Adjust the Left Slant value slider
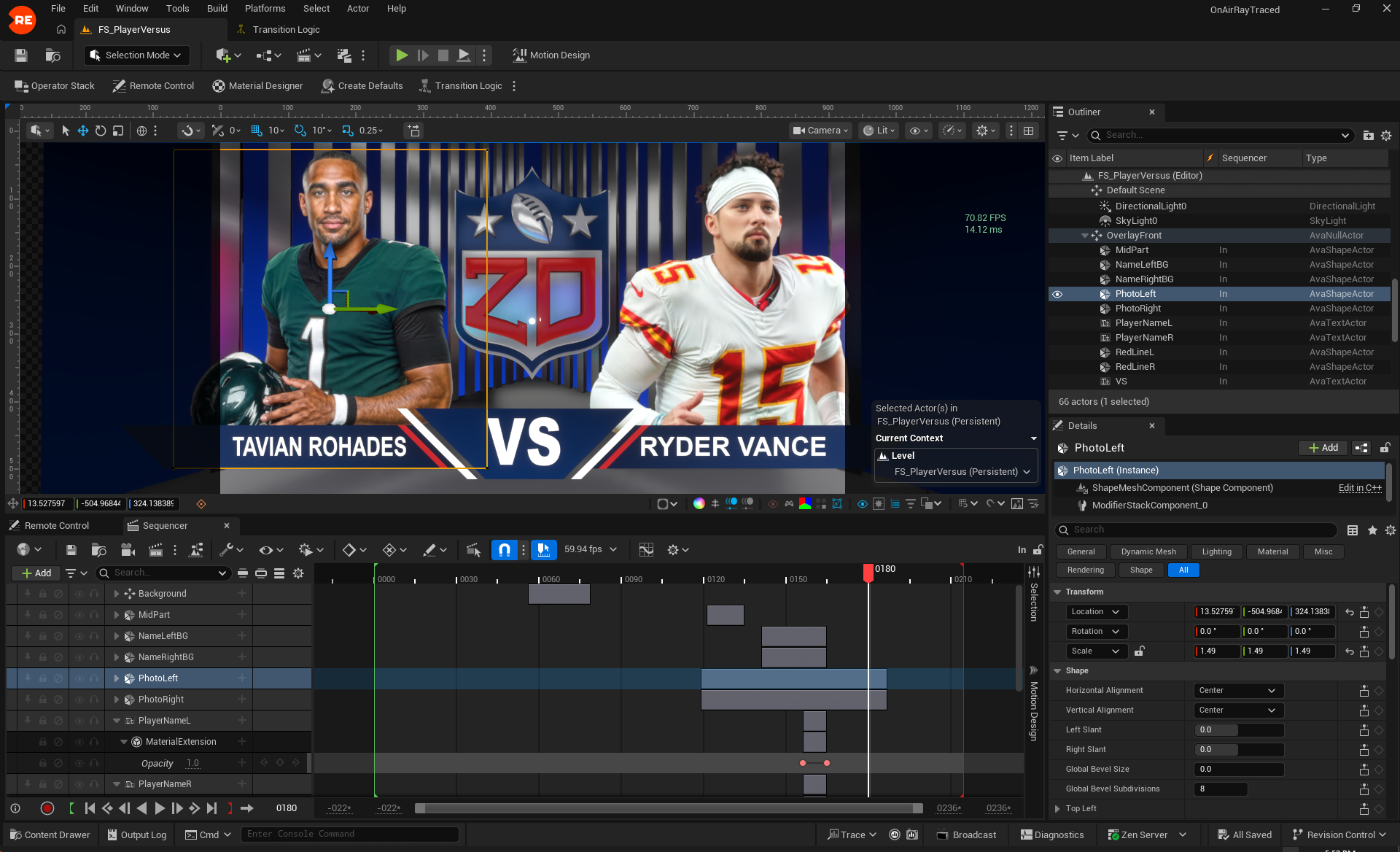This screenshot has height=852, width=1400. point(1237,730)
